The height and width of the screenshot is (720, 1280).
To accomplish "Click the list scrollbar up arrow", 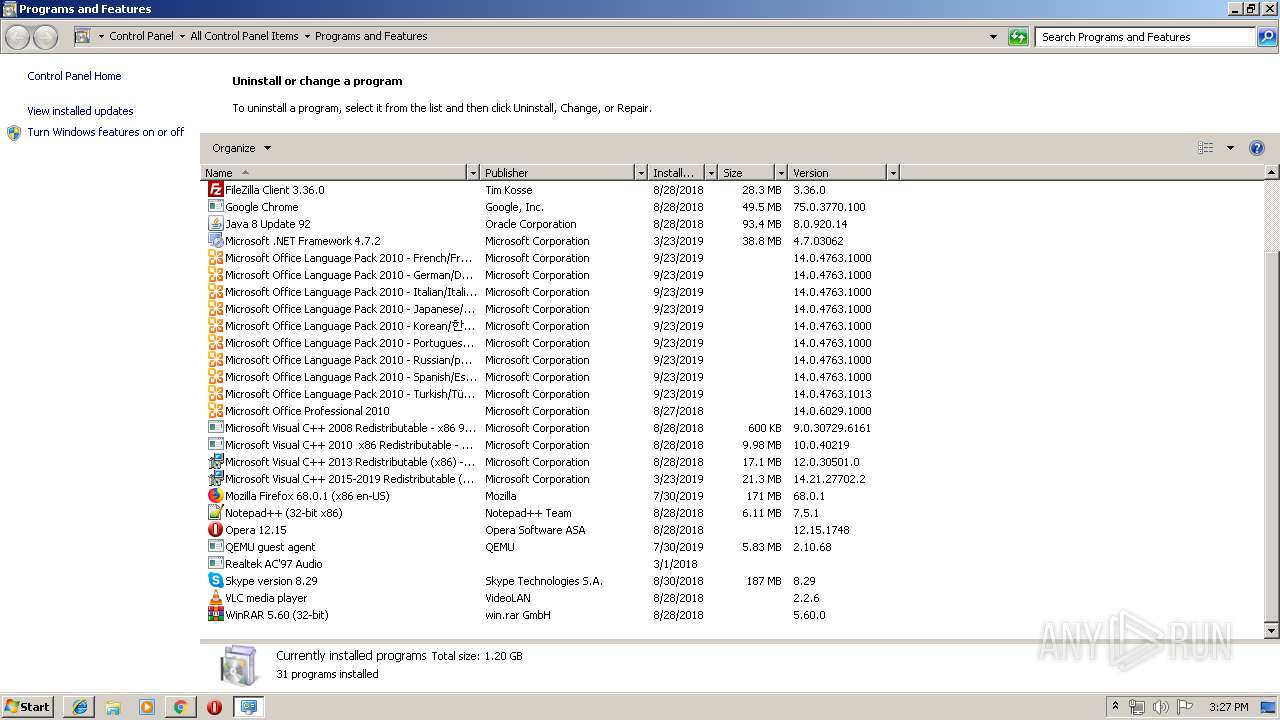I will 1272,173.
